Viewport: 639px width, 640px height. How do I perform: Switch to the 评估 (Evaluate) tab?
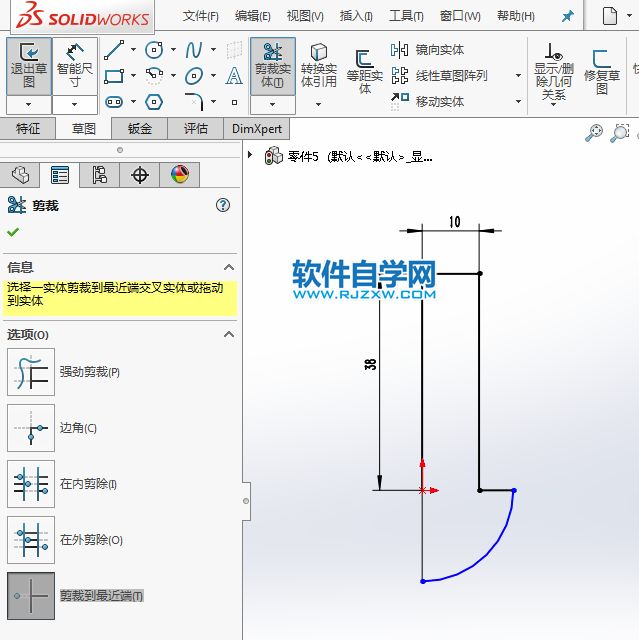tap(195, 129)
